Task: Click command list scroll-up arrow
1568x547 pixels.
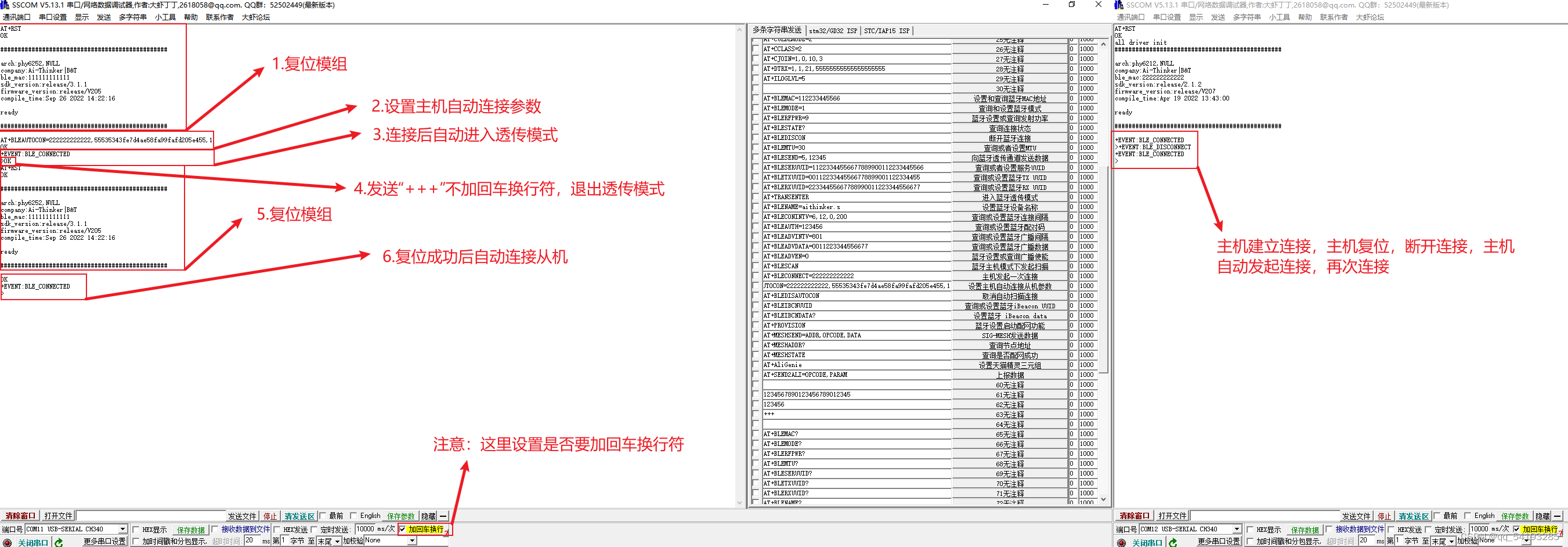Action: coord(1104,44)
